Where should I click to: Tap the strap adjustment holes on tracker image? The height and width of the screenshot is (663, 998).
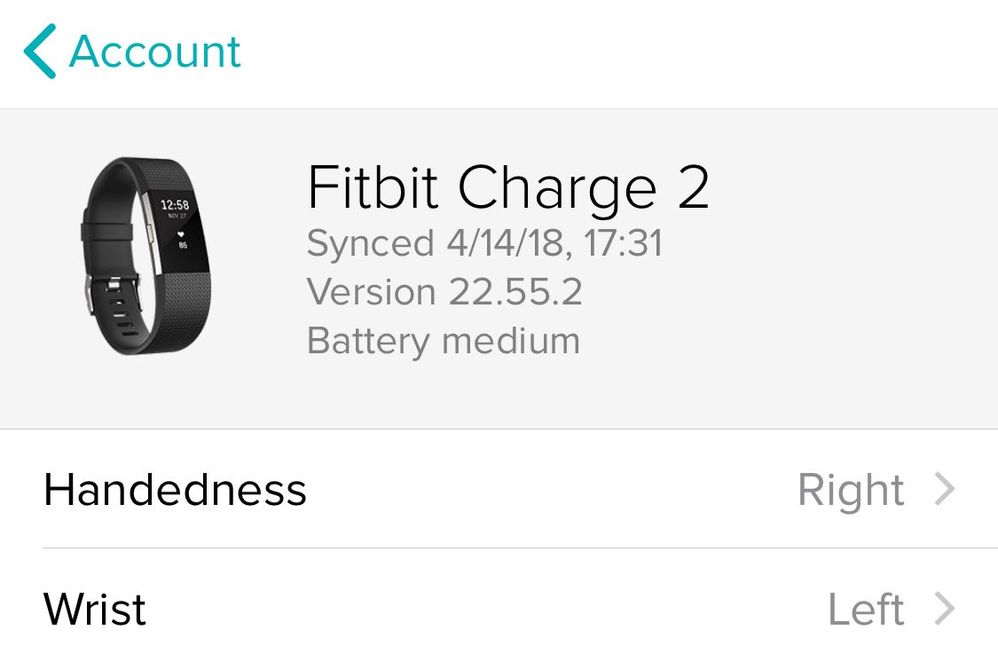122,315
